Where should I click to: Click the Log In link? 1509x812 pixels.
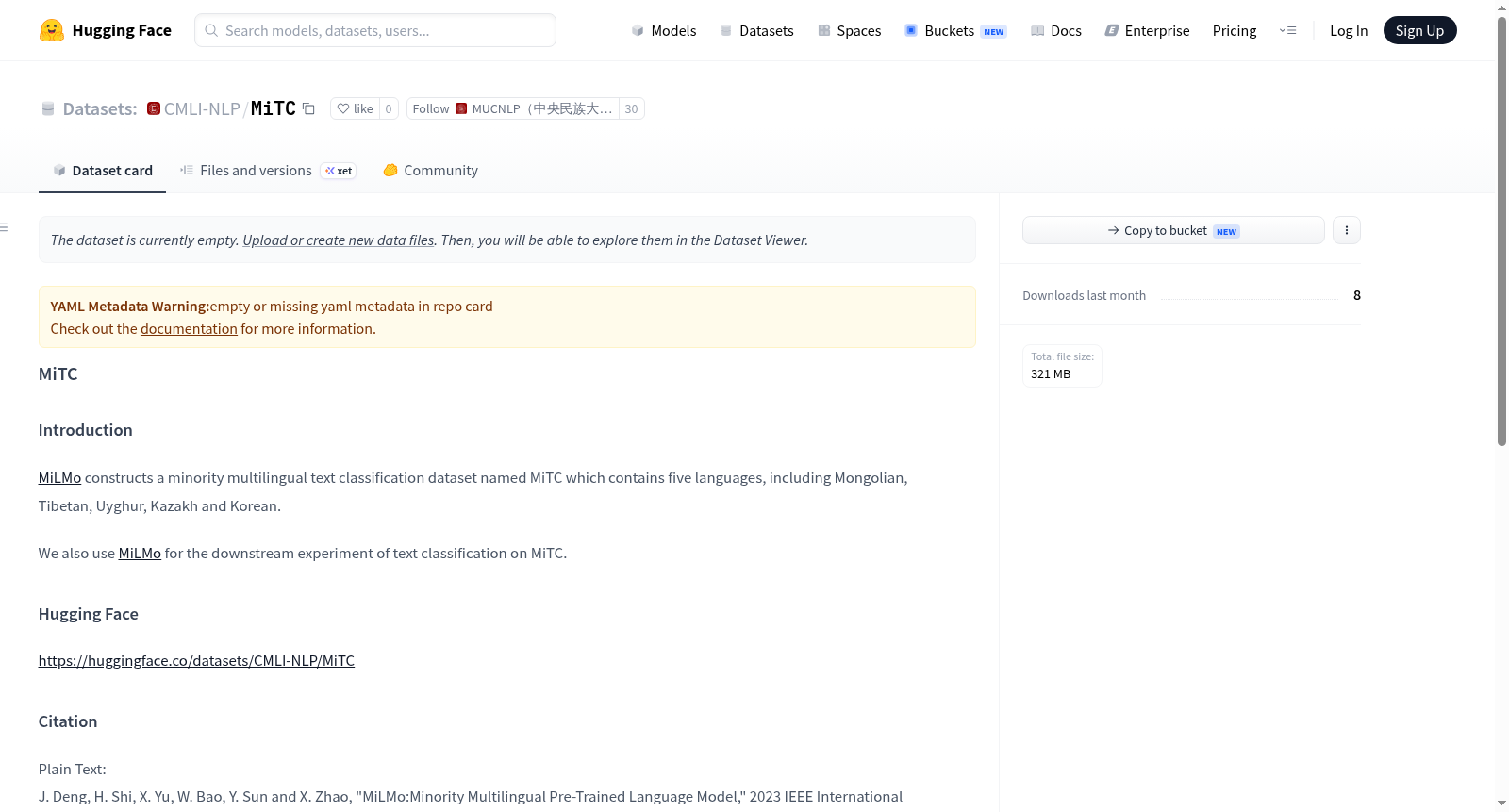1349,30
